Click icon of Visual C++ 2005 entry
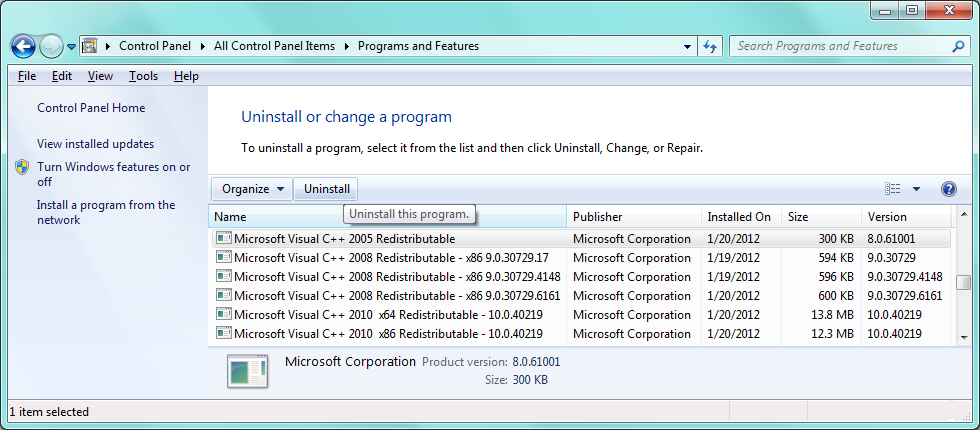This screenshot has width=980, height=430. tap(223, 238)
